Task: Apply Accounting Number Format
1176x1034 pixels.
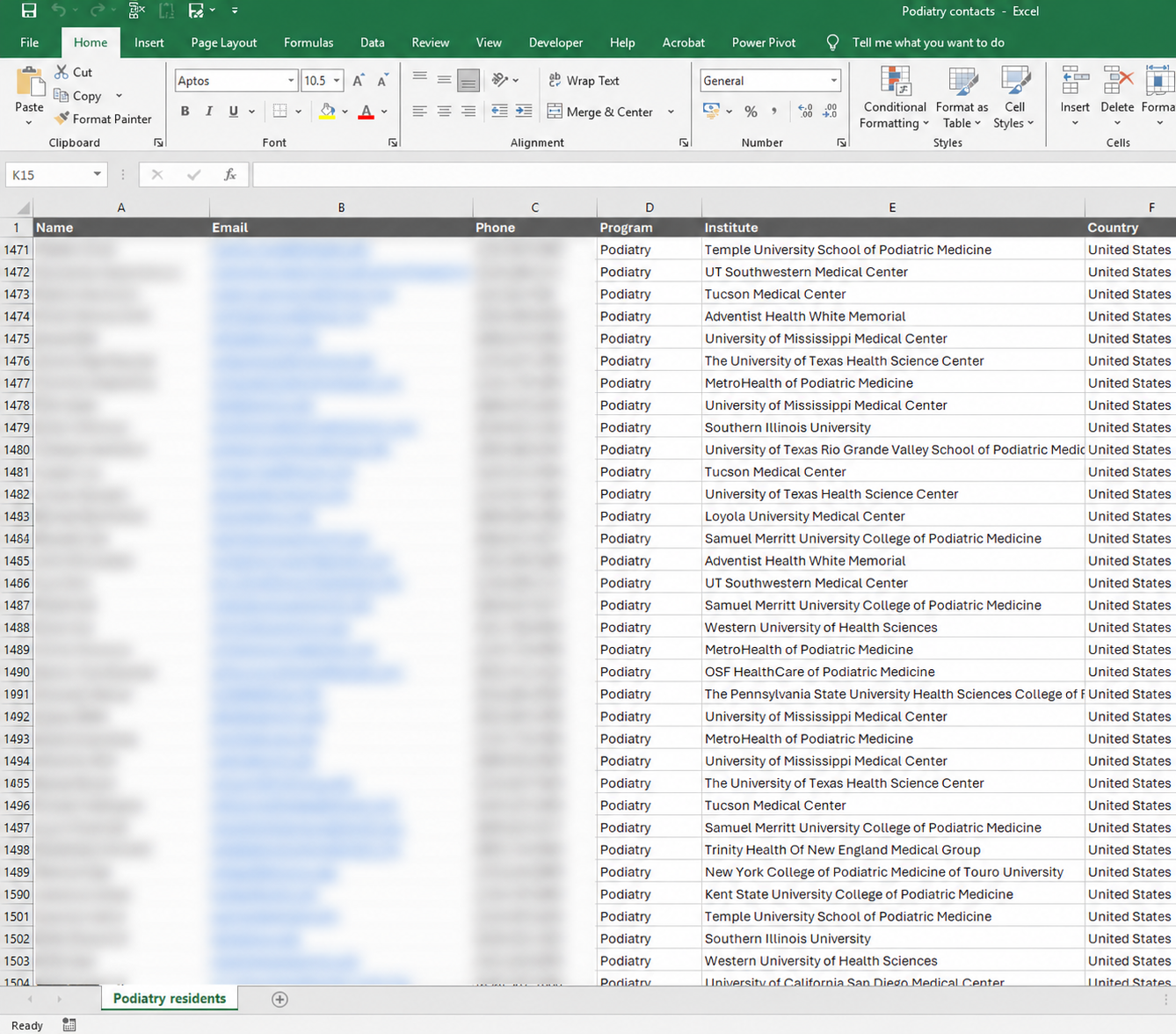Action: coord(712,111)
